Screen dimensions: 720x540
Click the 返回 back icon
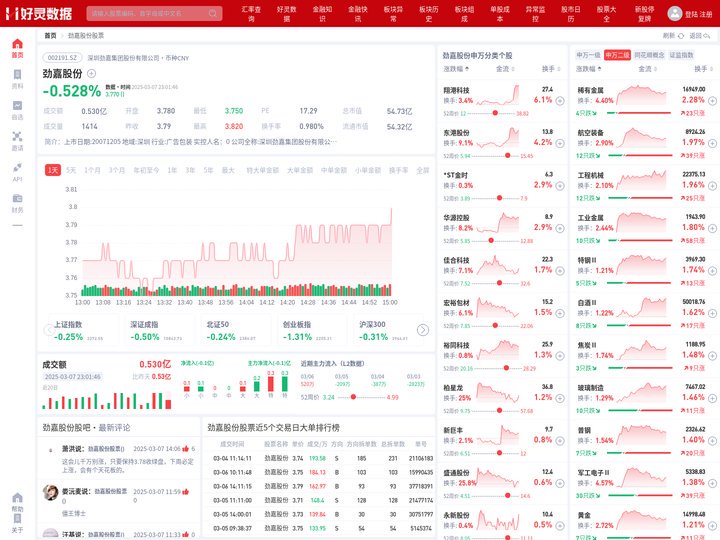(707, 35)
